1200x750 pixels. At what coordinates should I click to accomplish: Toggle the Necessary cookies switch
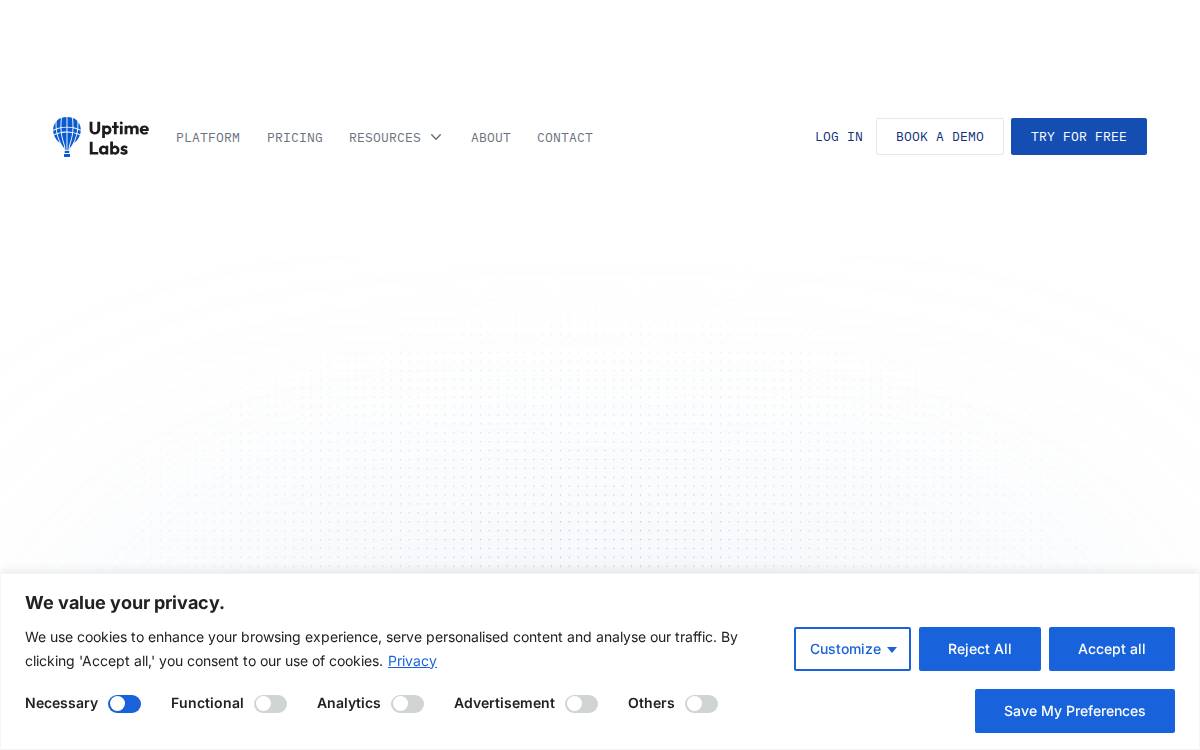125,704
